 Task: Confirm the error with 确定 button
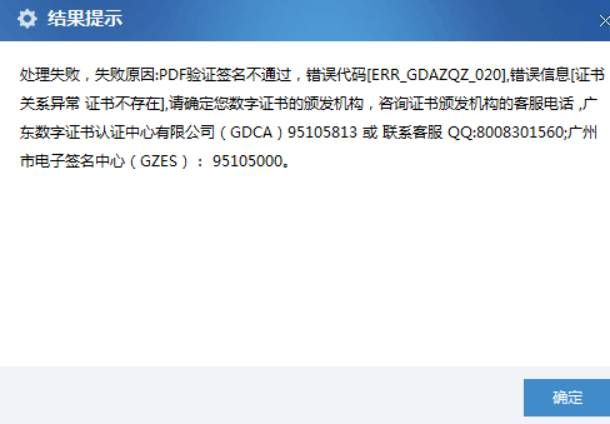(567, 398)
